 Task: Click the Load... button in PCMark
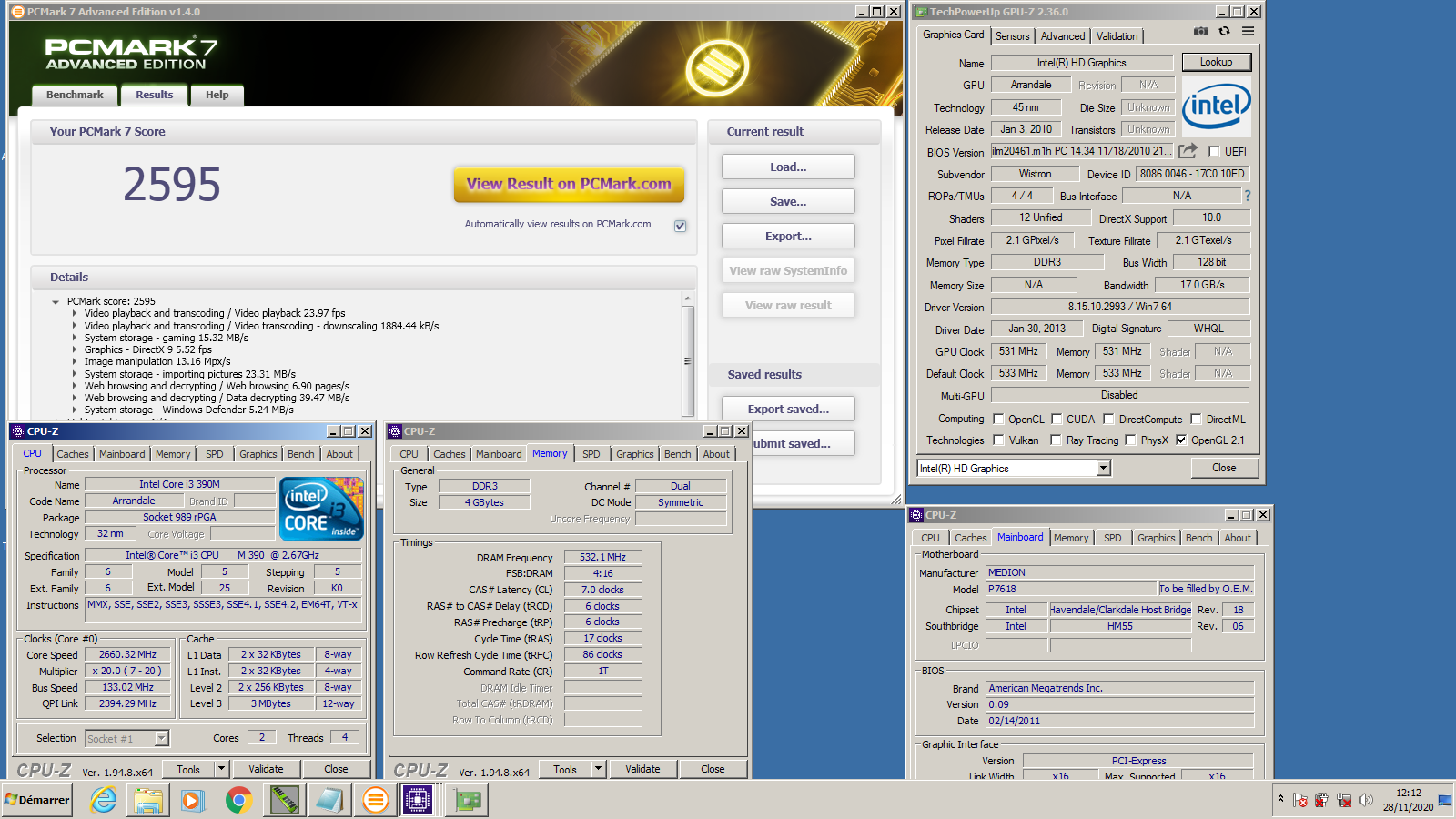(788, 167)
